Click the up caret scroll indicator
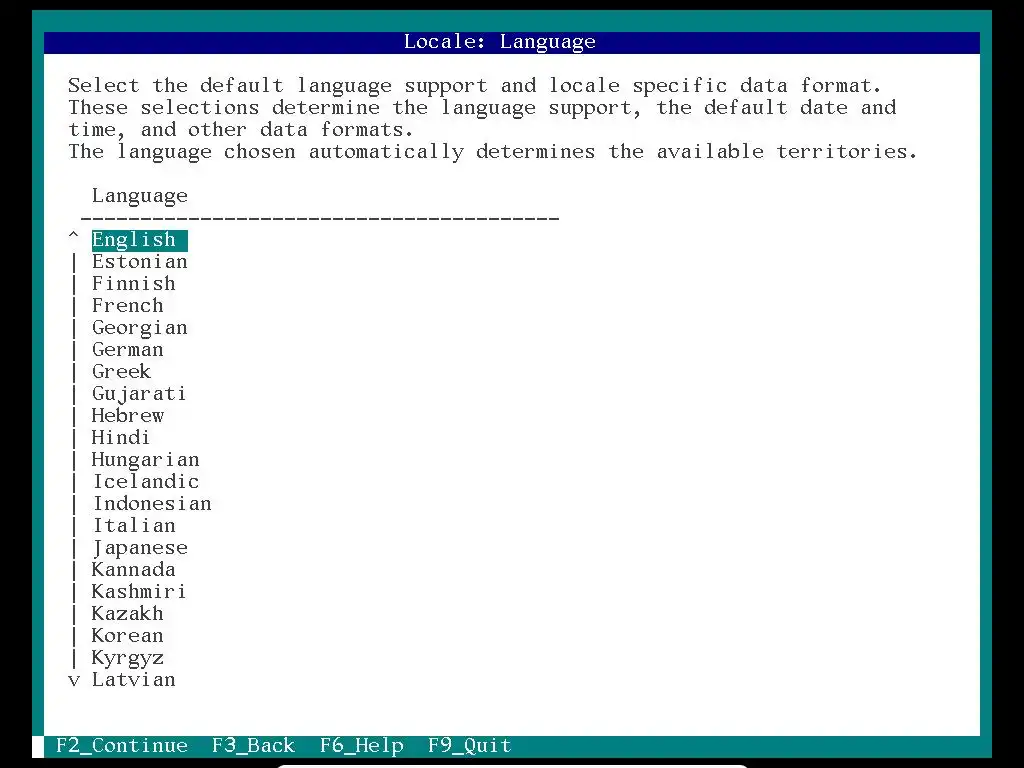 click(x=74, y=235)
